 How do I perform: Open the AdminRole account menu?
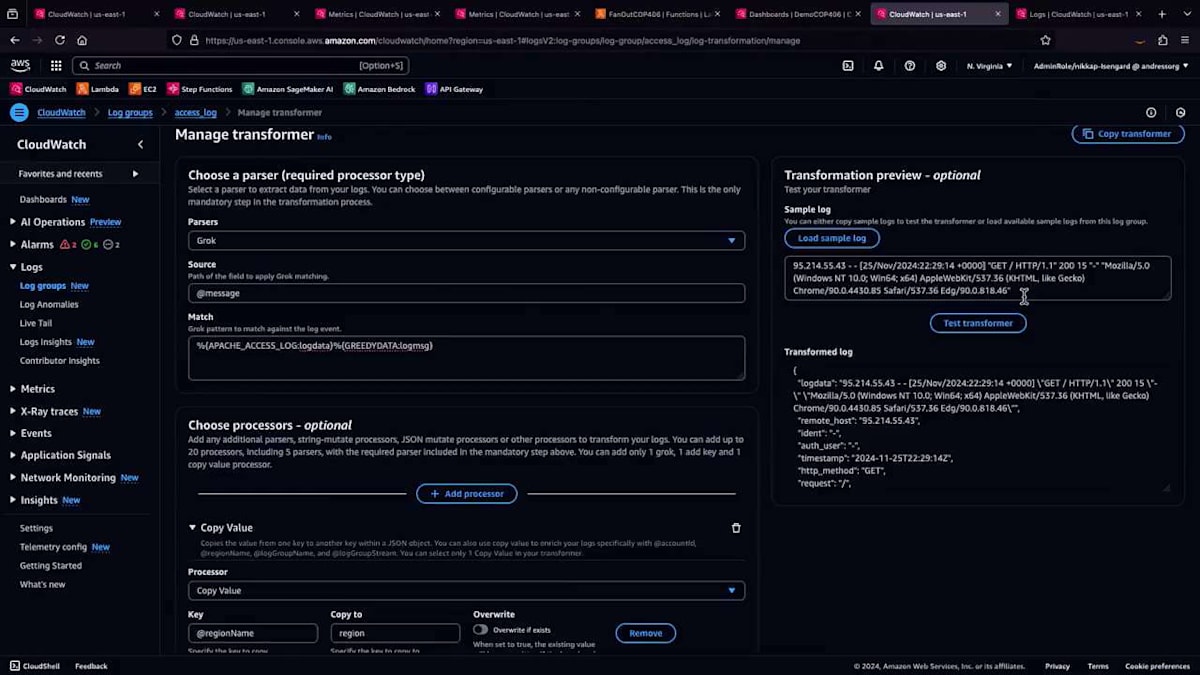[x=1110, y=65]
